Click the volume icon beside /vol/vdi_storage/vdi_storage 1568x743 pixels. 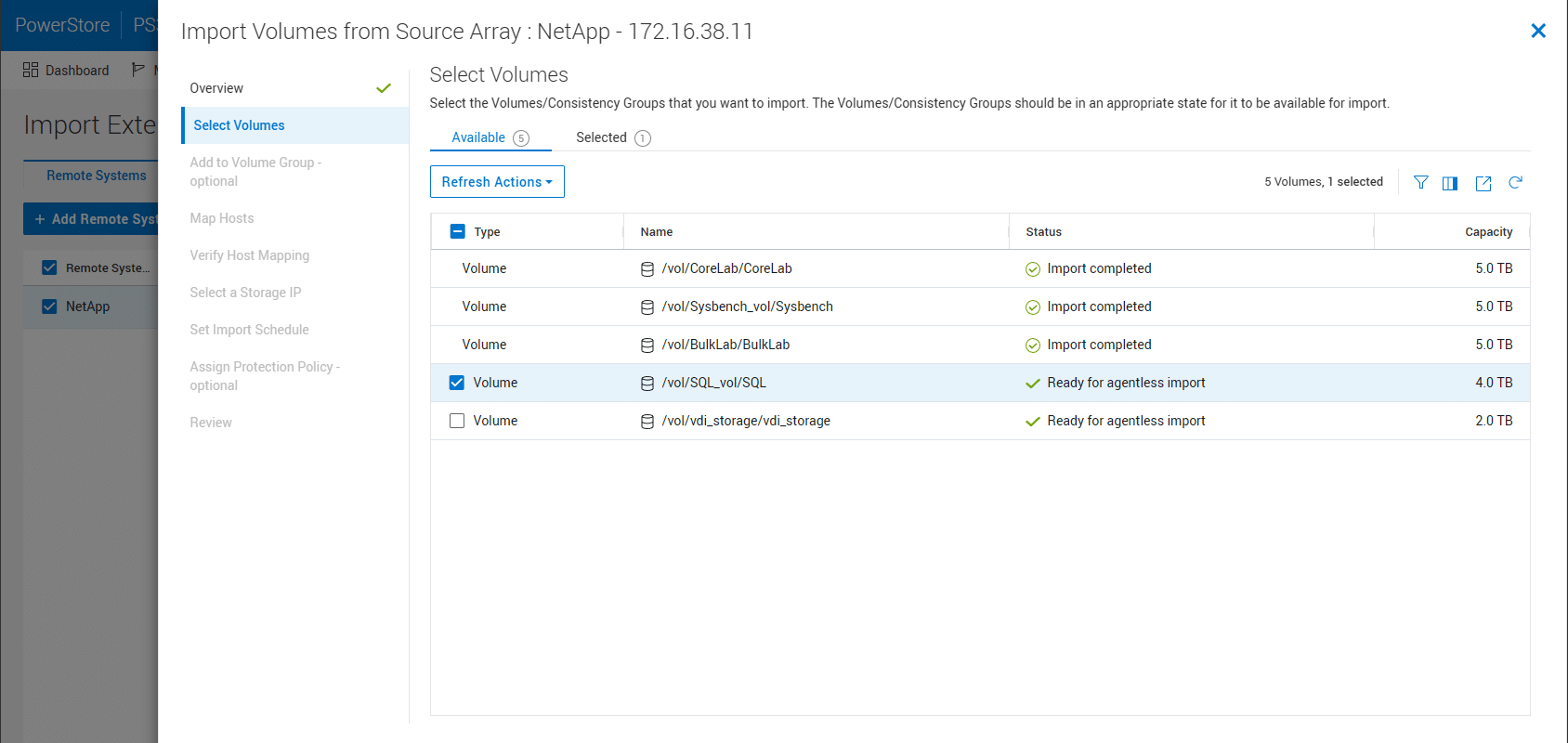click(x=647, y=422)
